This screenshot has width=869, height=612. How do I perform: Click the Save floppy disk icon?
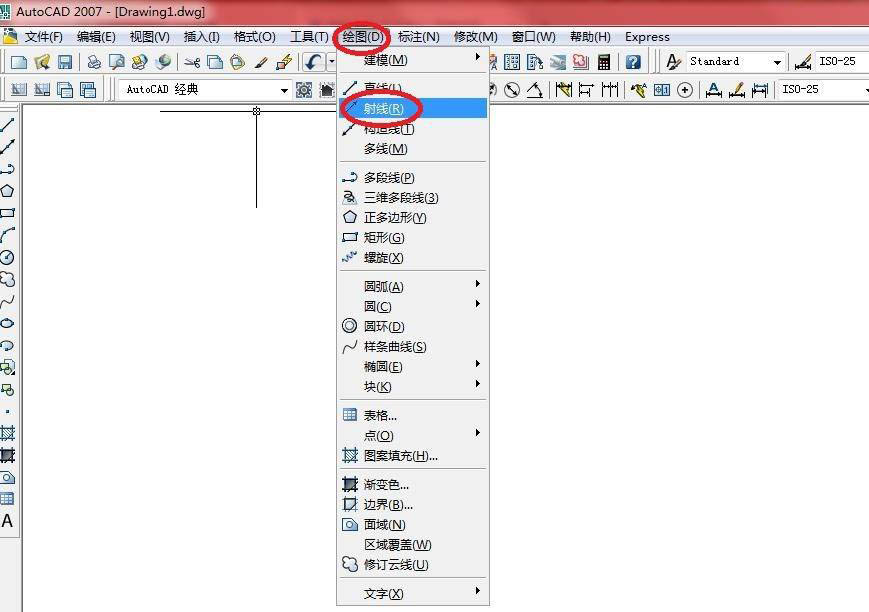(x=65, y=62)
